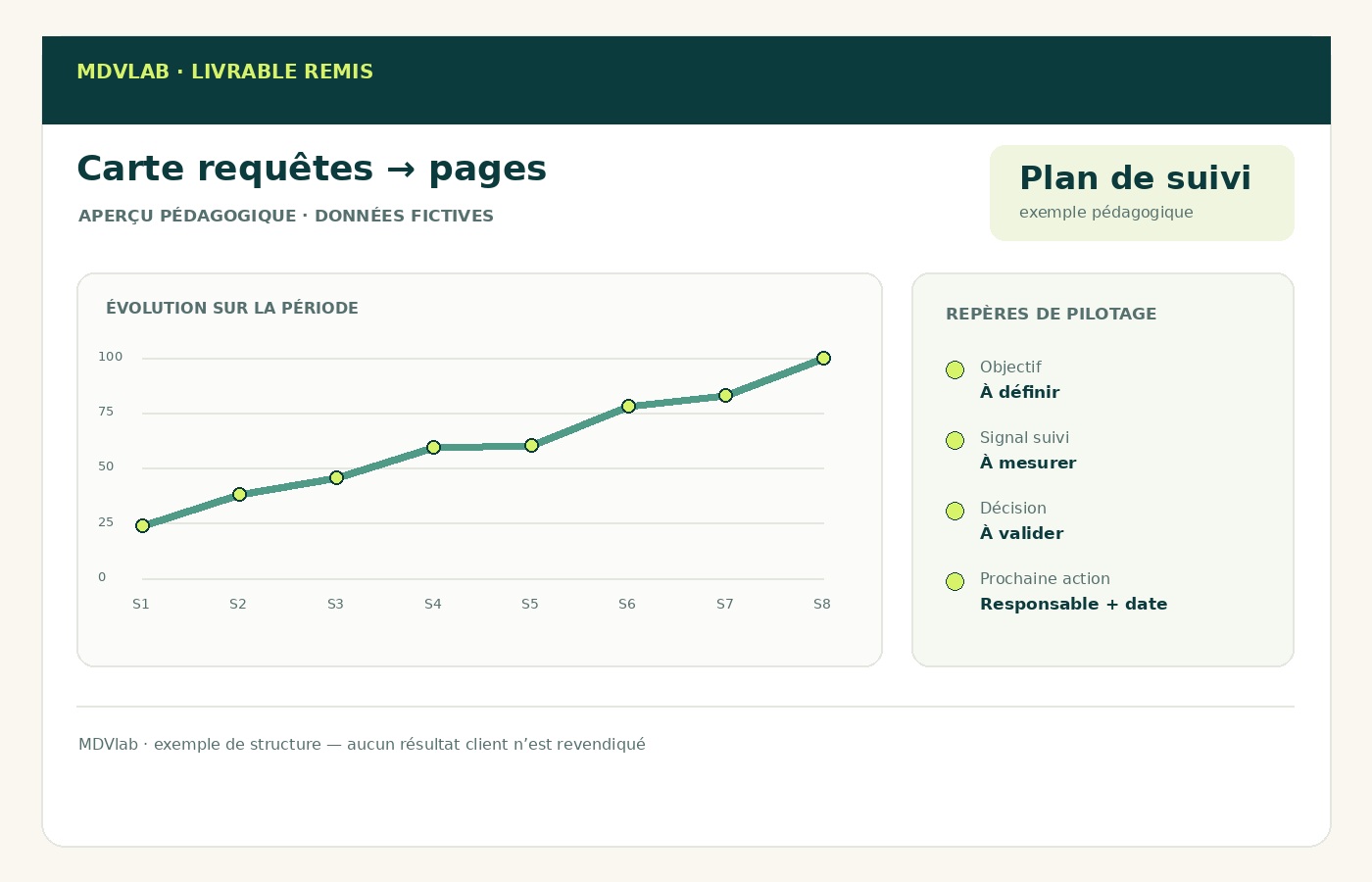1372x882 pixels.
Task: Click the S3 data point on the chart
Action: [x=336, y=478]
